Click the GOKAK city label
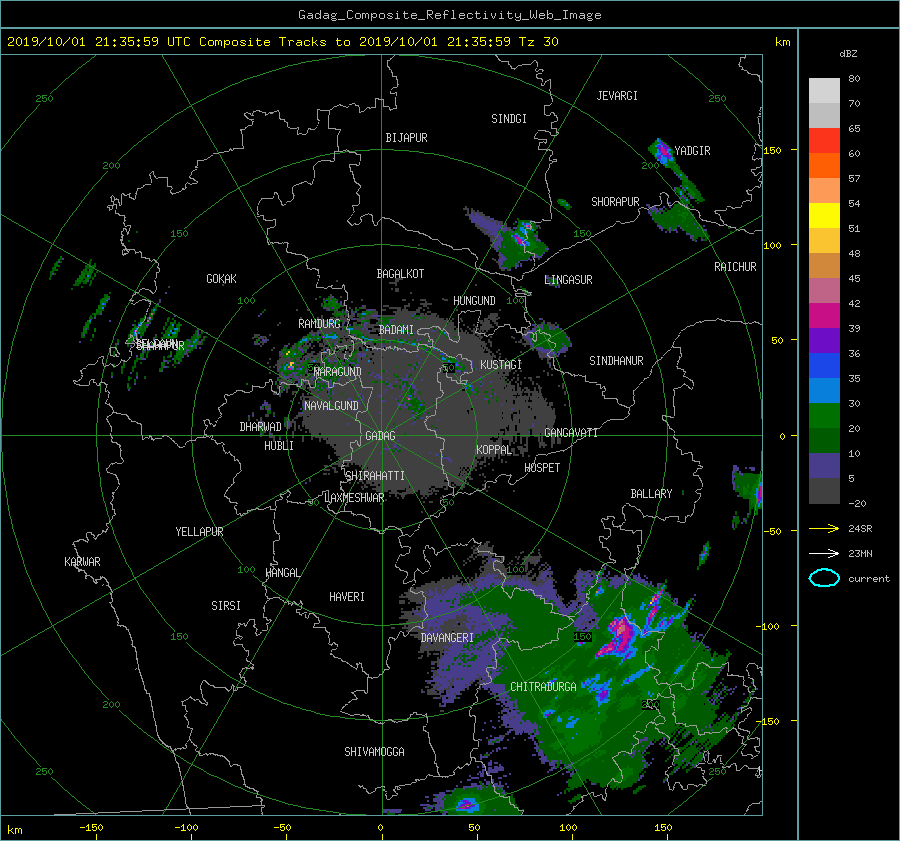Viewport: 900px width, 841px height. (221, 279)
